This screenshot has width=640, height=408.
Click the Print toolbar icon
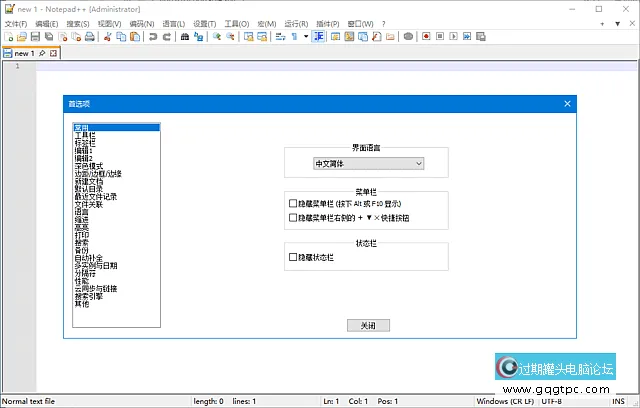point(89,36)
